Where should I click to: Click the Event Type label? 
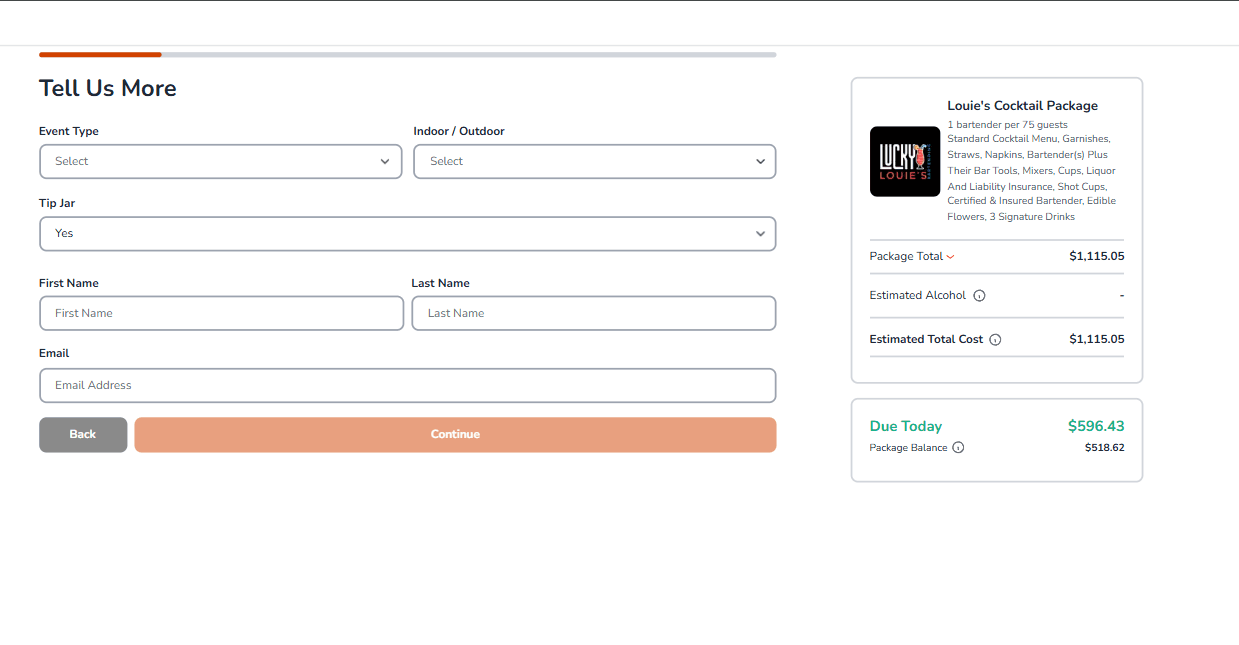pyautogui.click(x=69, y=131)
